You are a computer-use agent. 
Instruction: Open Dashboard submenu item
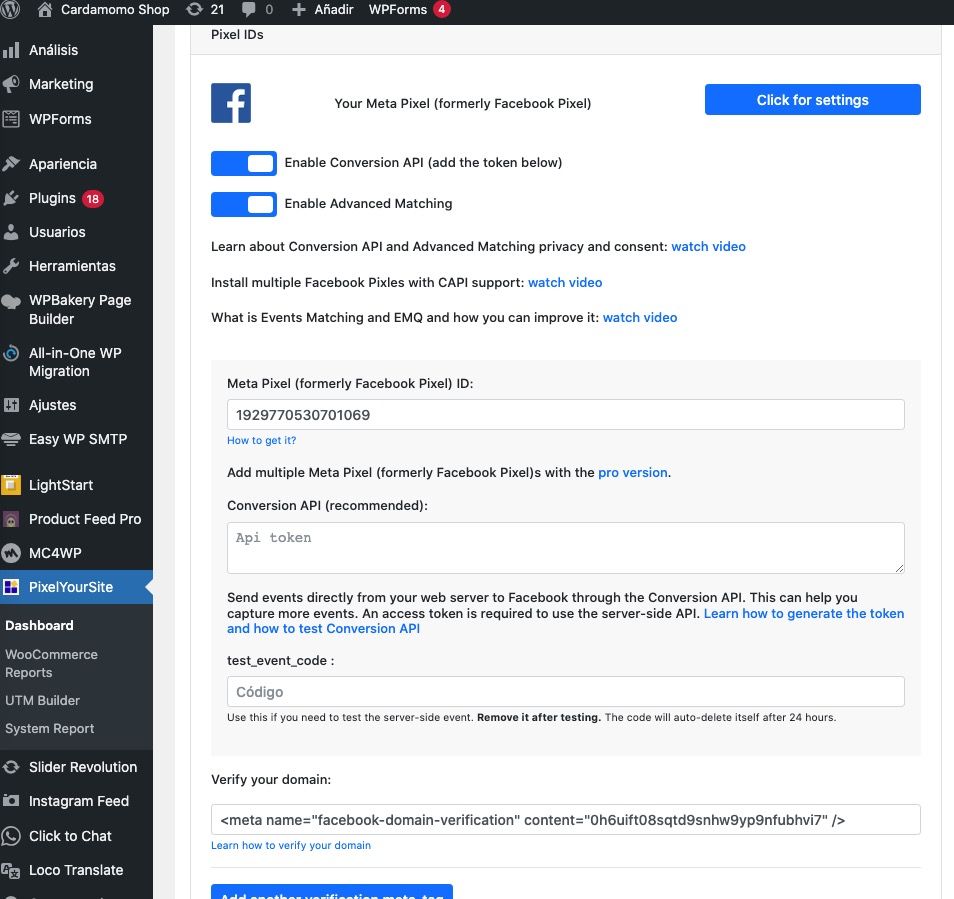click(39, 625)
